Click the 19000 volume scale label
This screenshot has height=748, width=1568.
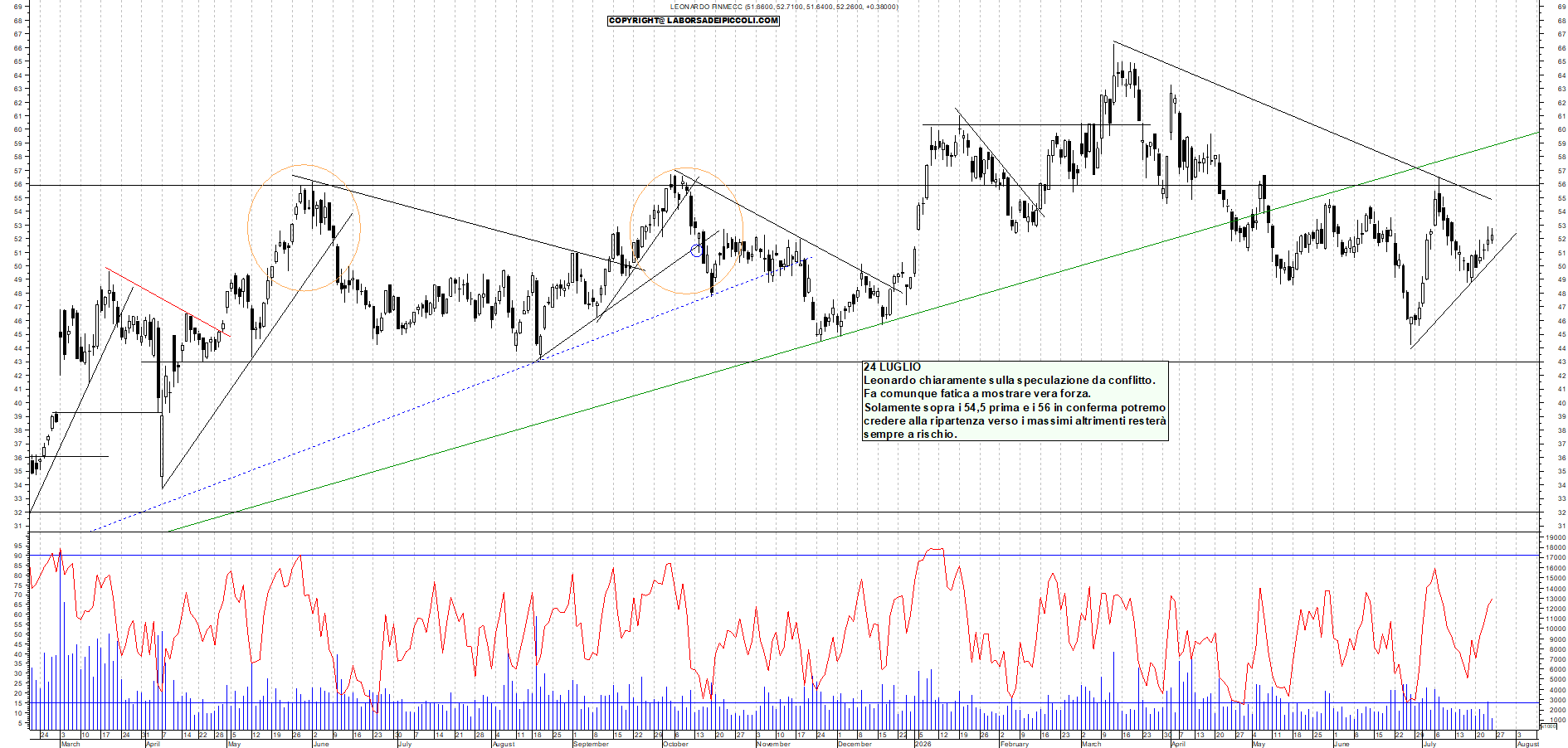pos(1554,538)
